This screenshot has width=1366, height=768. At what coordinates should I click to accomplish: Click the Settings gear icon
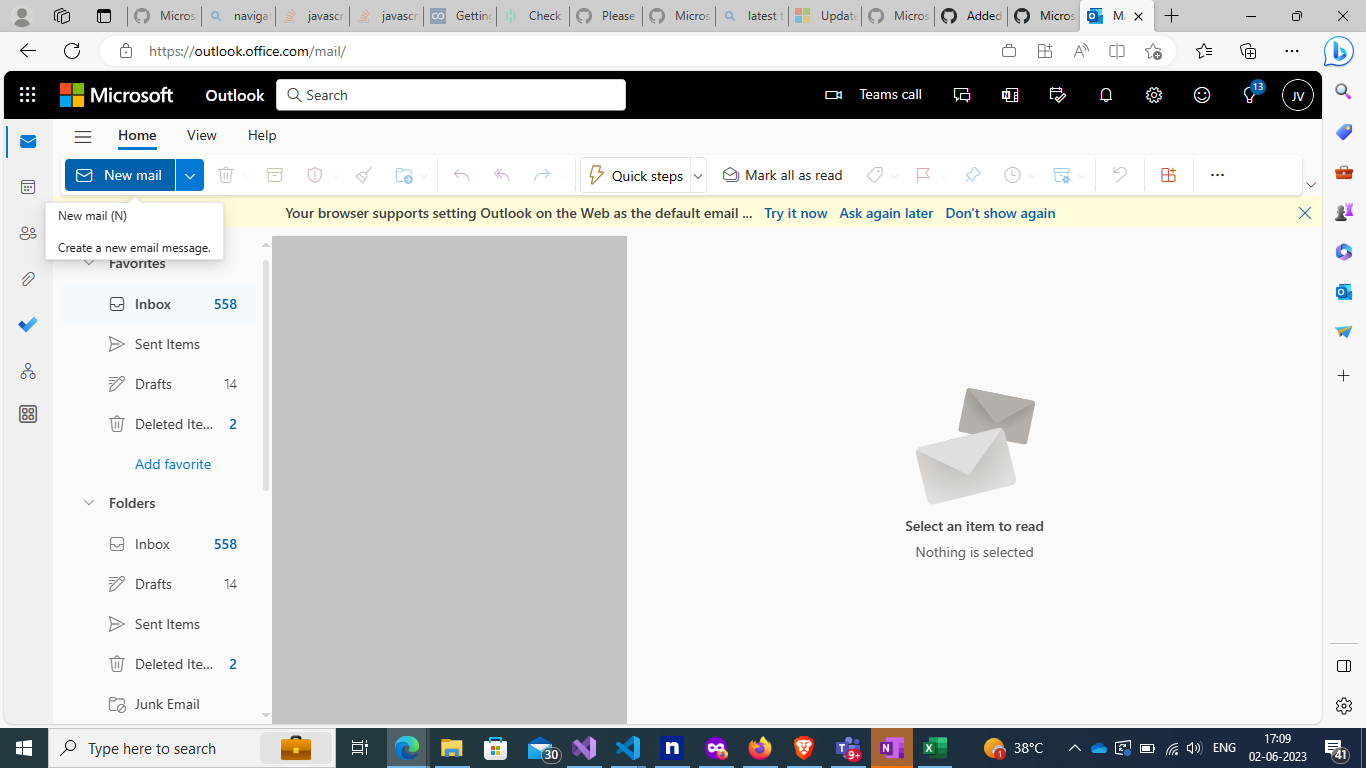(1153, 94)
